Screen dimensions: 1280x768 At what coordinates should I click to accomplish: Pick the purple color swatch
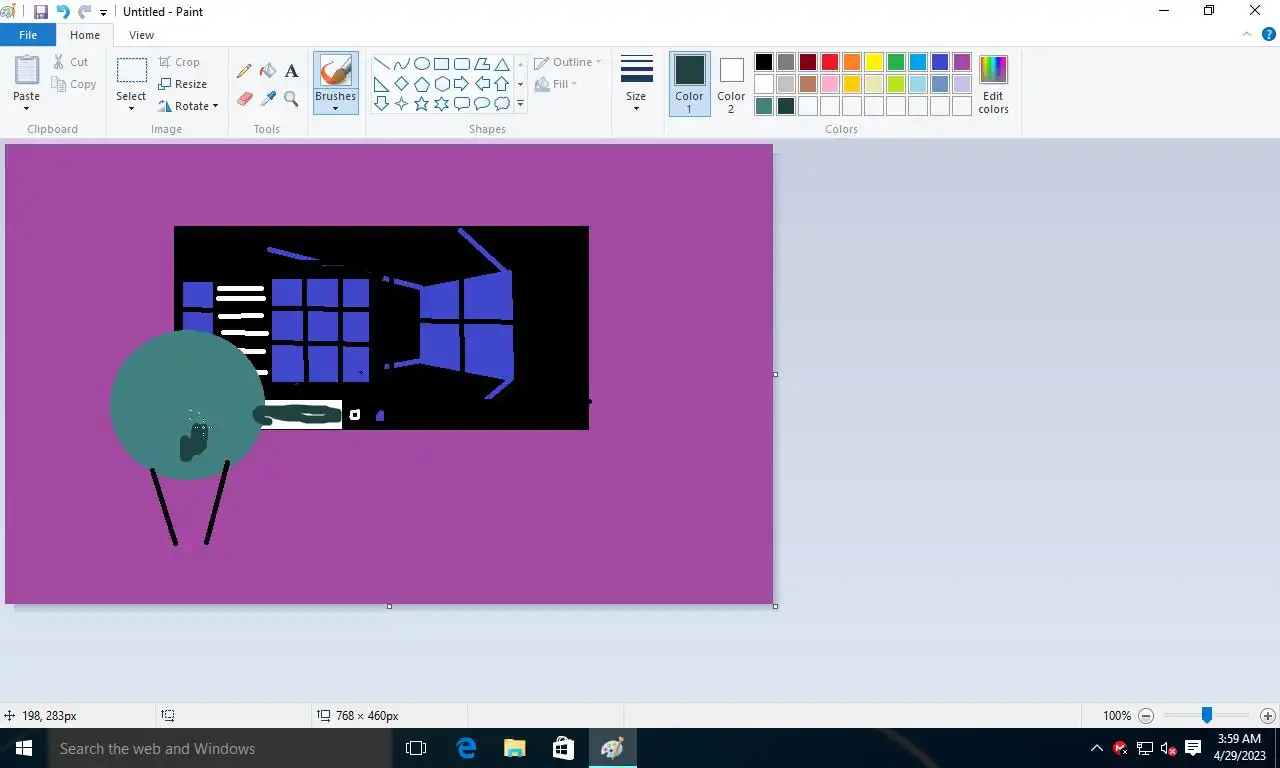coord(962,62)
